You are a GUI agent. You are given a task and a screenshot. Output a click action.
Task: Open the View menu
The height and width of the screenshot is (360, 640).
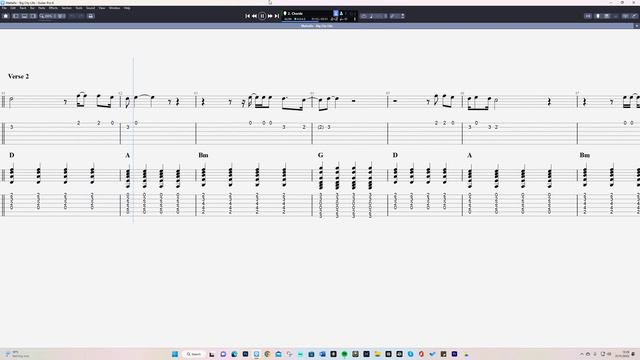[102, 8]
